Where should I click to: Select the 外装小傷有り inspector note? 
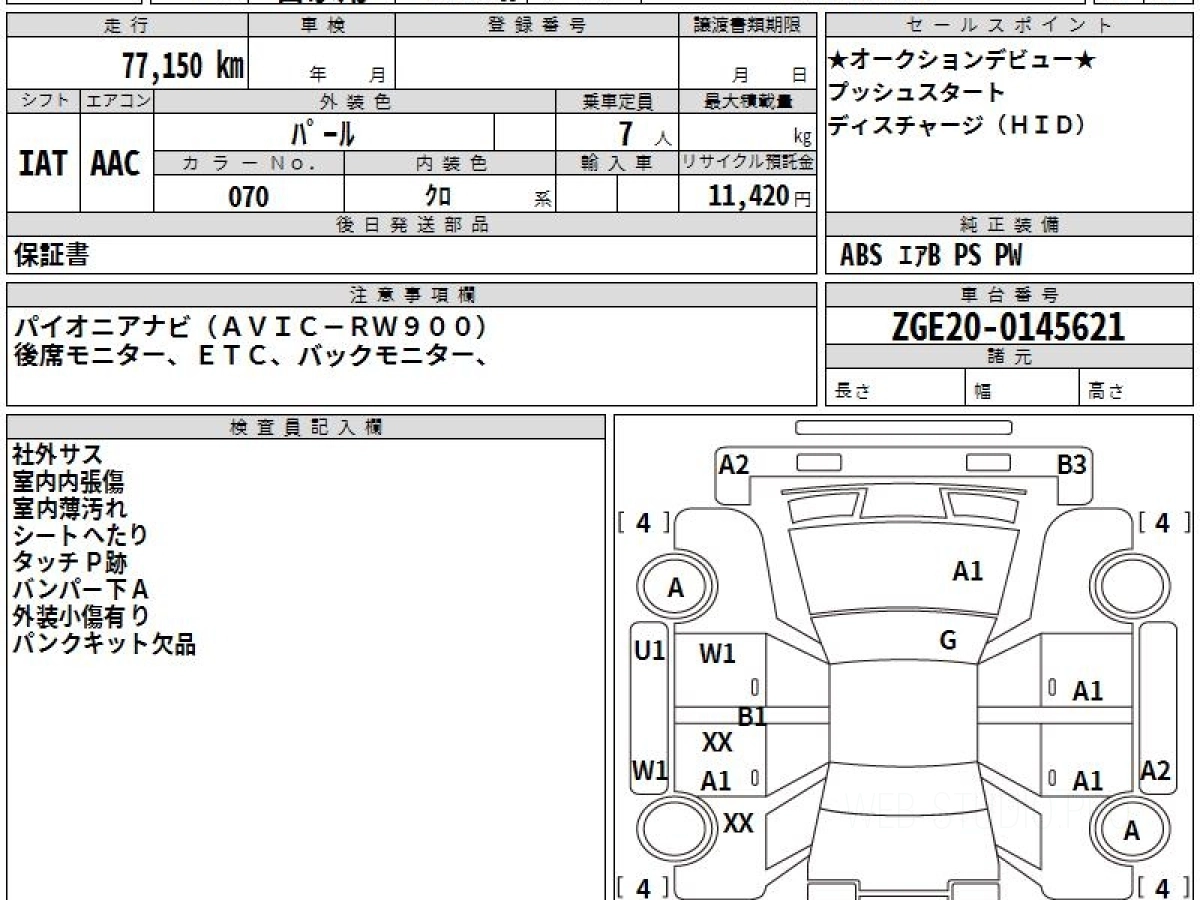pyautogui.click(x=82, y=616)
